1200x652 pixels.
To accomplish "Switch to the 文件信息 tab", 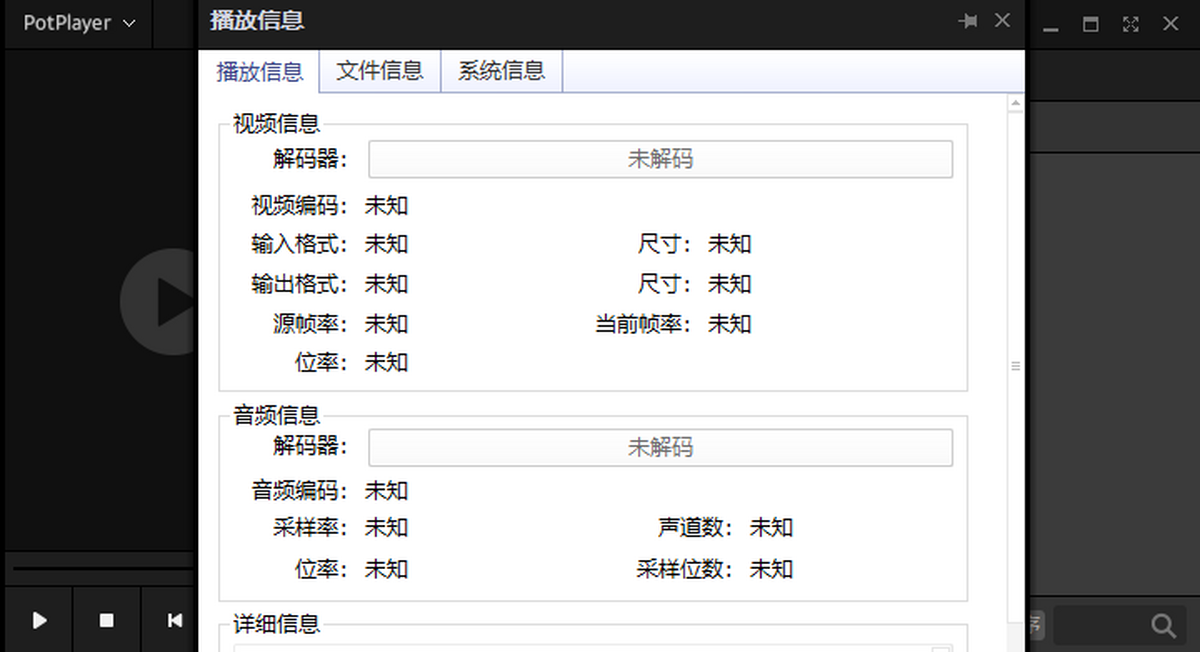I will 380,71.
